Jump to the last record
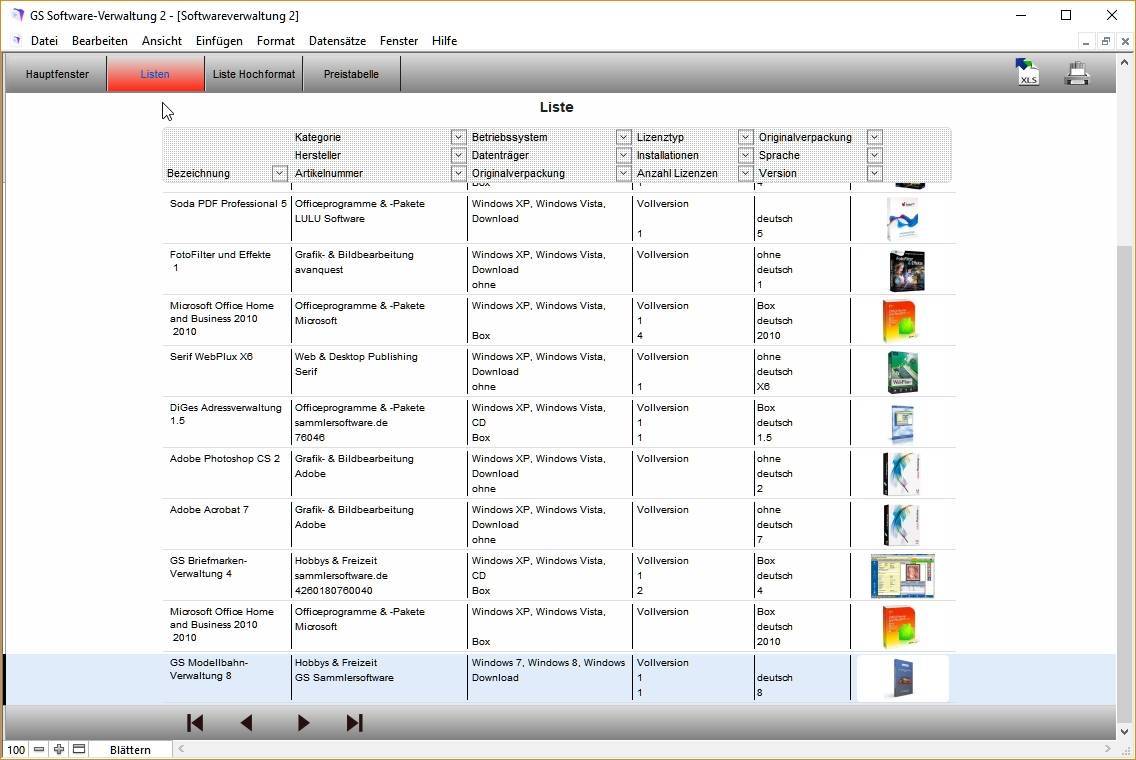The image size is (1136, 760). point(354,723)
